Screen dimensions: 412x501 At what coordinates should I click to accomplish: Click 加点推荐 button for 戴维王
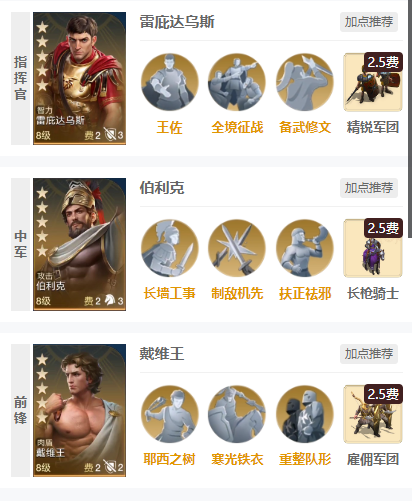pyautogui.click(x=369, y=354)
